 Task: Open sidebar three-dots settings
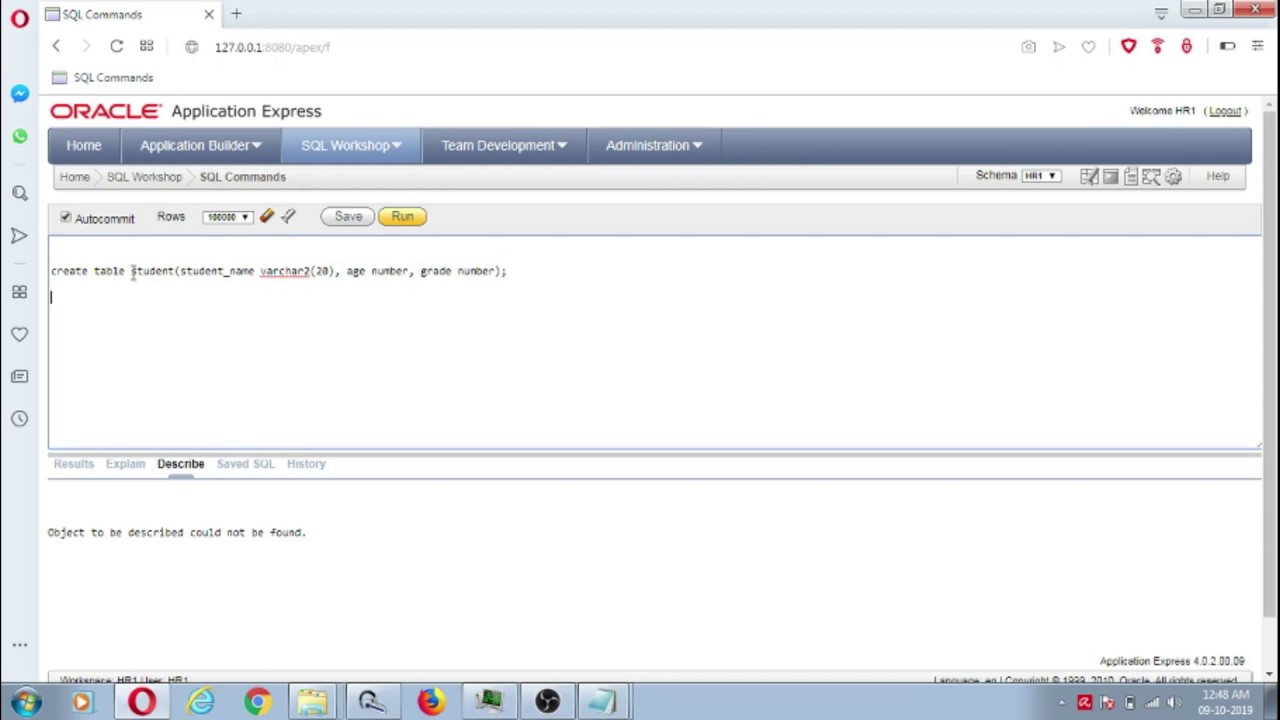click(20, 645)
